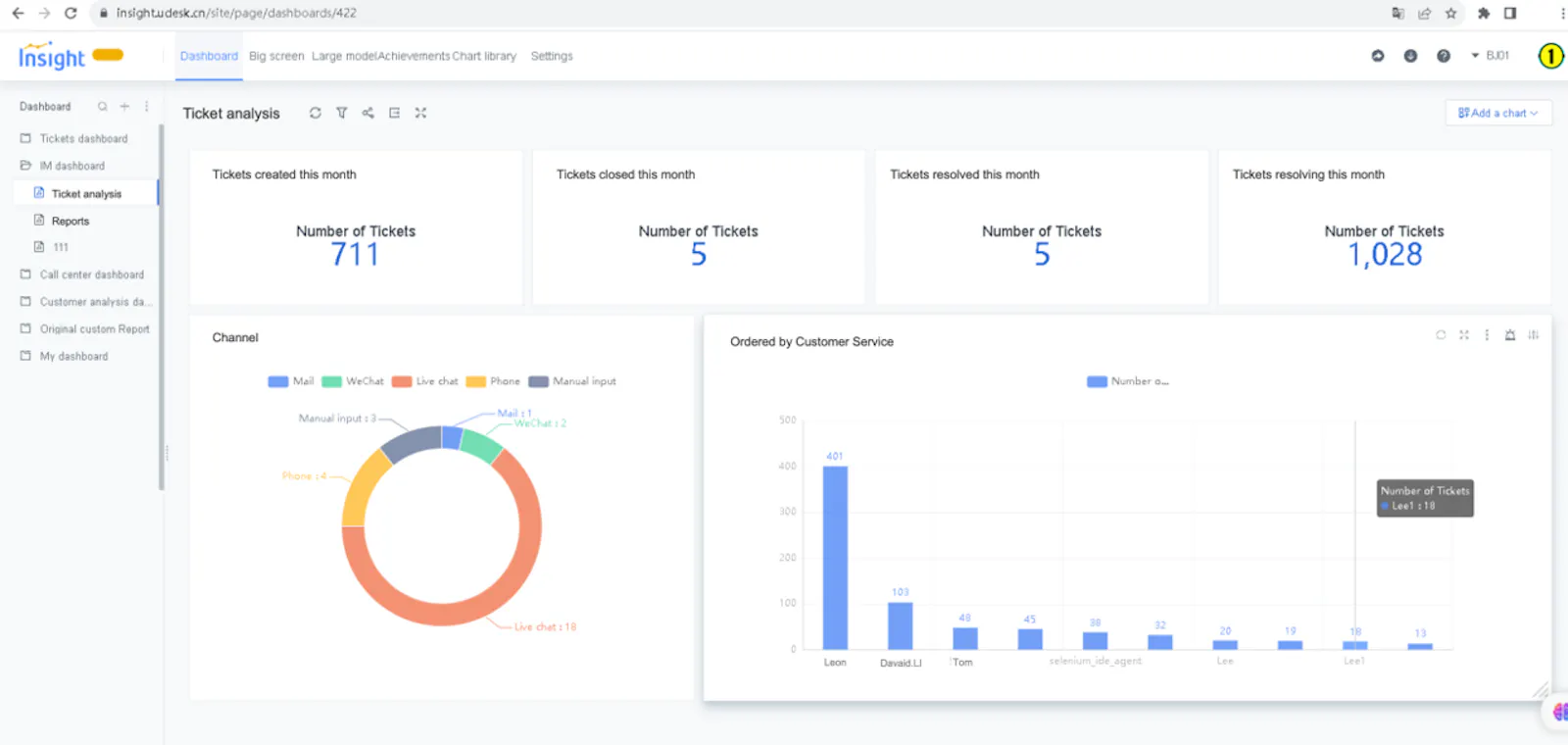
Task: Bookmark this page with star icon
Action: tap(1451, 13)
